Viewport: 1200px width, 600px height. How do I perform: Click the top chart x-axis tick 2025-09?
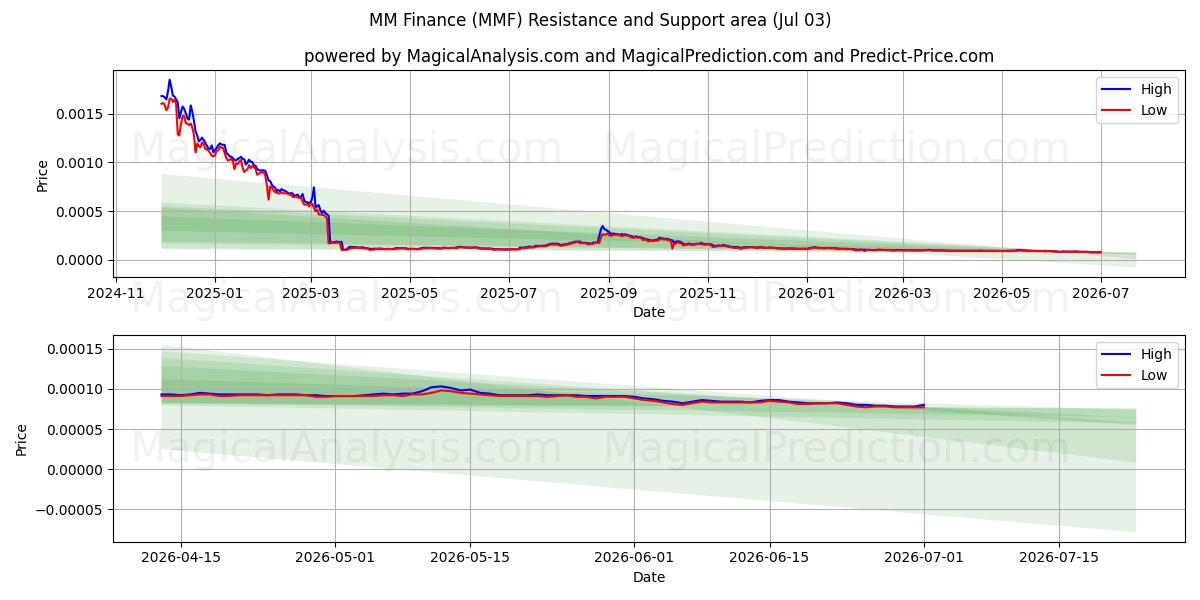click(608, 294)
